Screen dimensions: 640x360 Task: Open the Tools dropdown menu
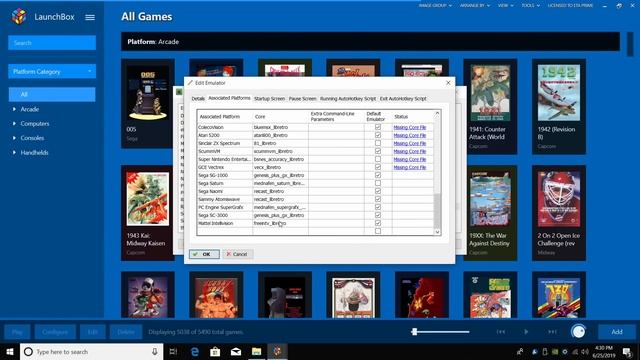tap(530, 6)
